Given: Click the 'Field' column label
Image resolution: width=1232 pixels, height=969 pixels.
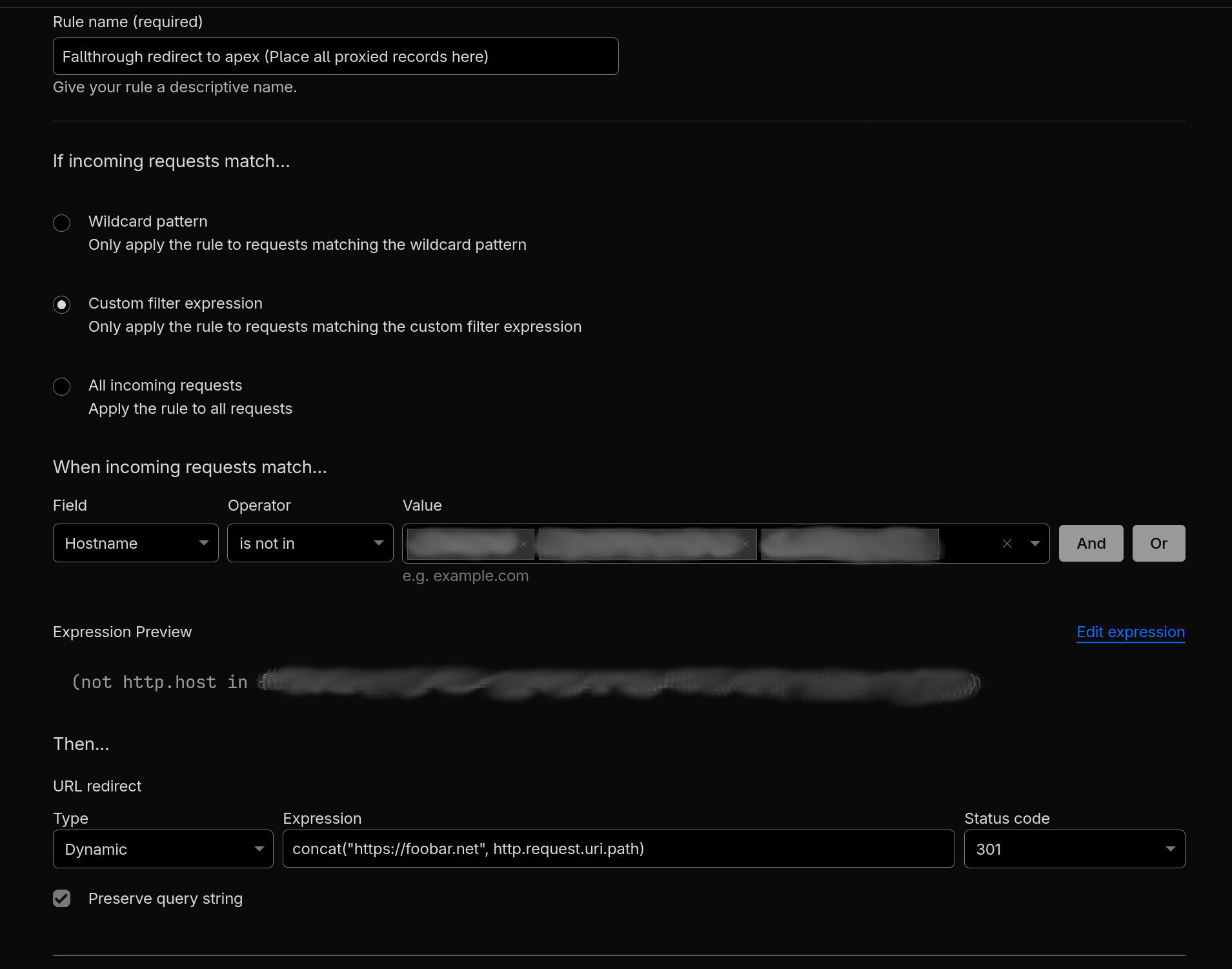Looking at the screenshot, I should [70, 505].
